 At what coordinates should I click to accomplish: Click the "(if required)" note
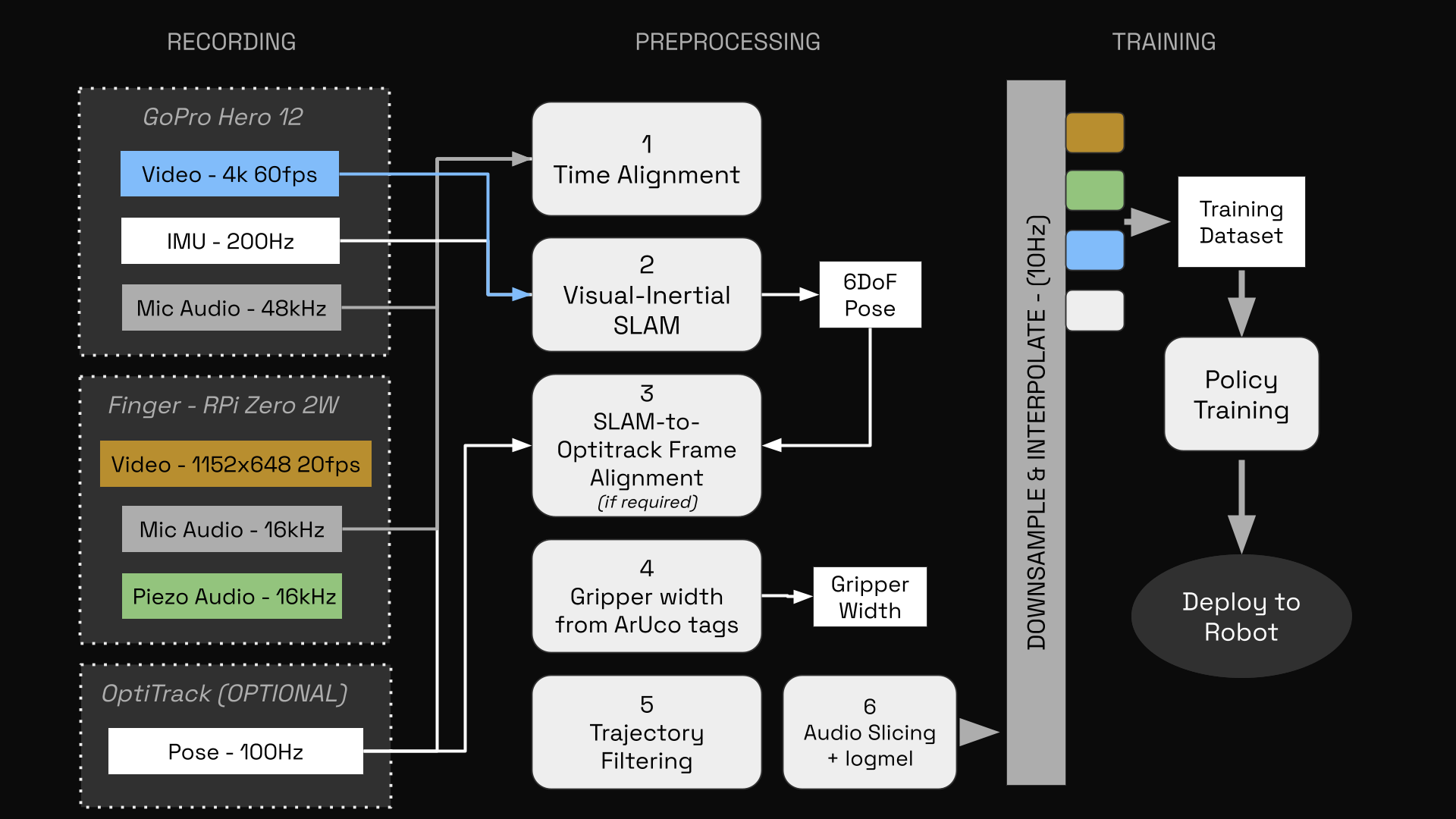[x=648, y=502]
